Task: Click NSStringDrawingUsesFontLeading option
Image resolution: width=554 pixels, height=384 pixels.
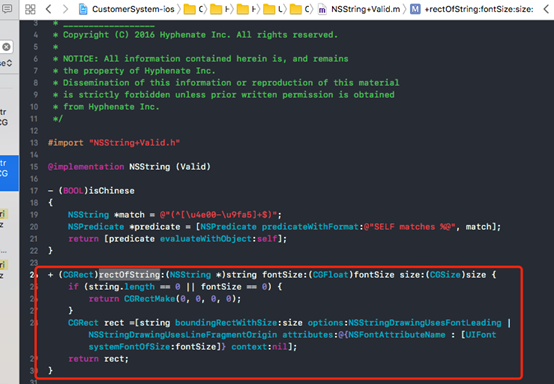Action: (425, 323)
